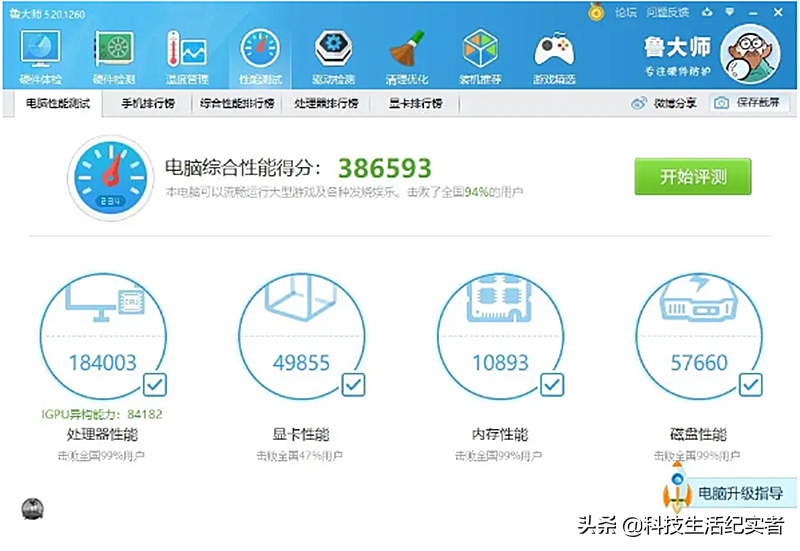
Task: Click the green 开始评测 button
Action: (693, 177)
